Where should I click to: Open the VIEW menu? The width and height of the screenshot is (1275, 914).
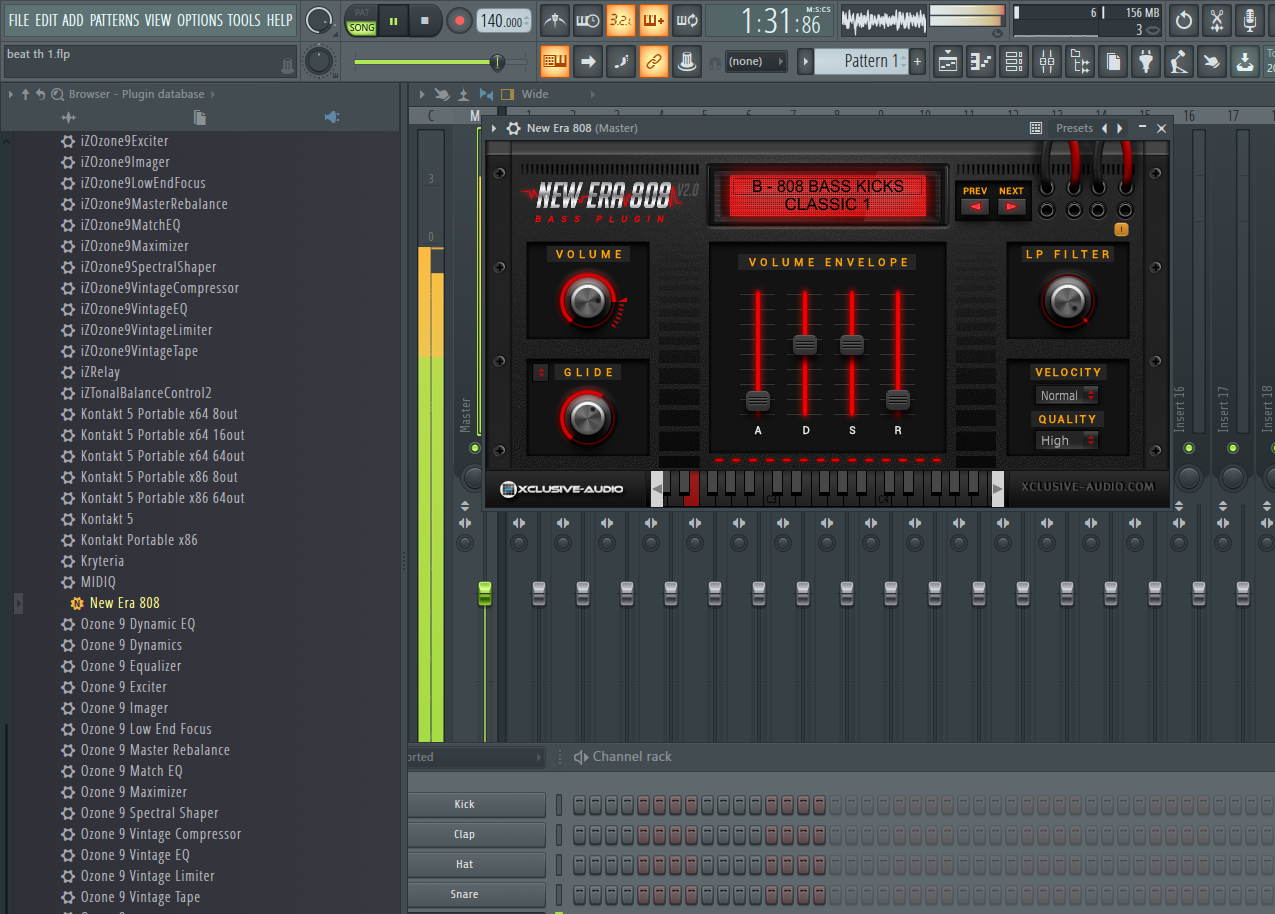coord(158,20)
